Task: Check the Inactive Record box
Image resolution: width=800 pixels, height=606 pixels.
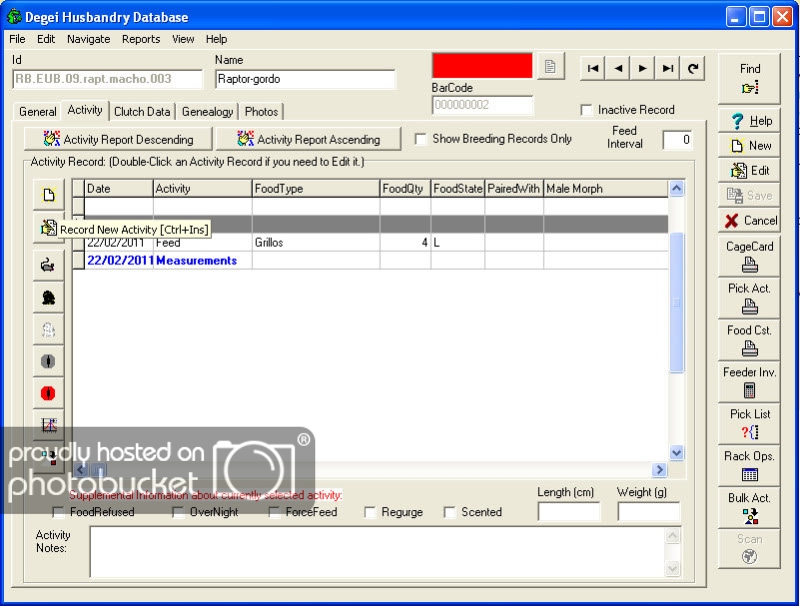Action: click(587, 110)
